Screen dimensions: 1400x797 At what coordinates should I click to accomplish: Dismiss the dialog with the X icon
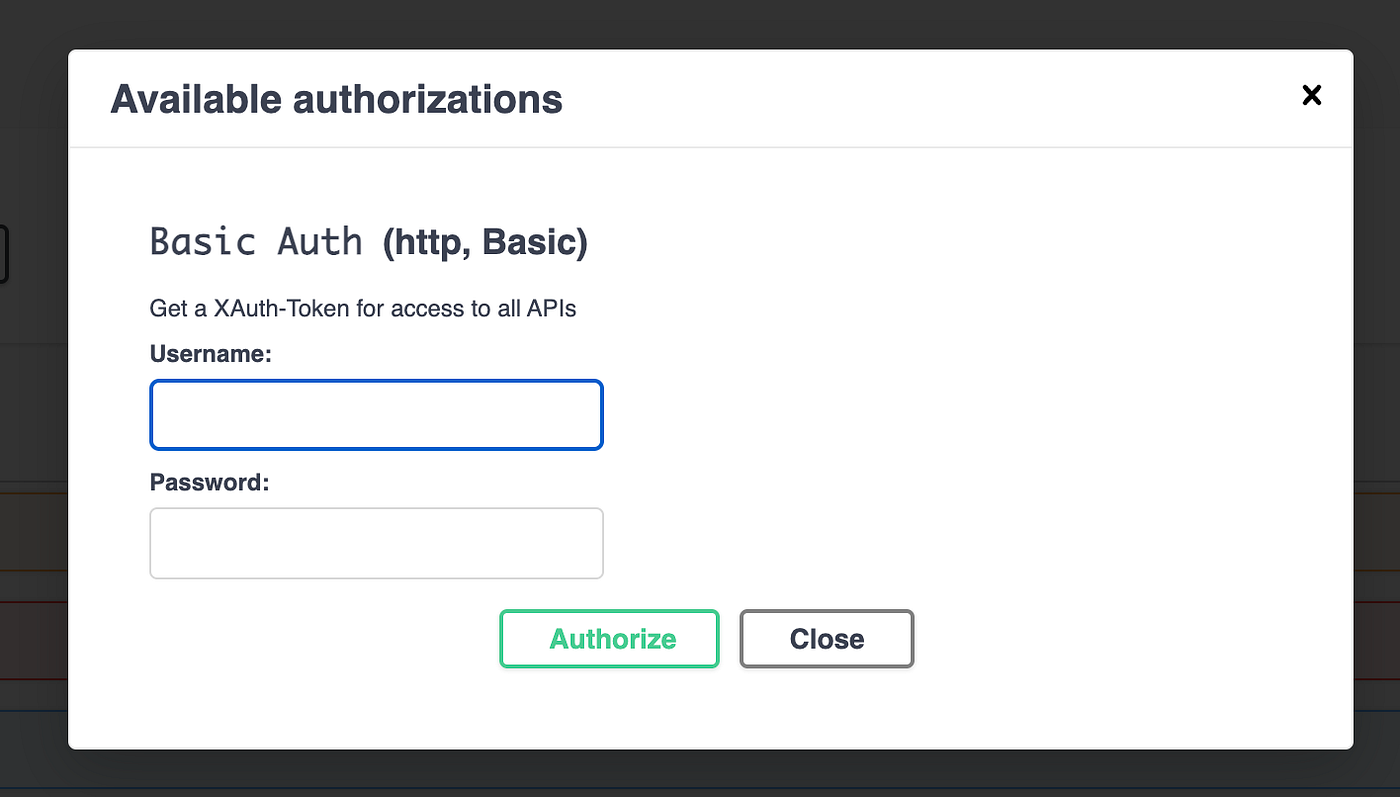(1311, 95)
